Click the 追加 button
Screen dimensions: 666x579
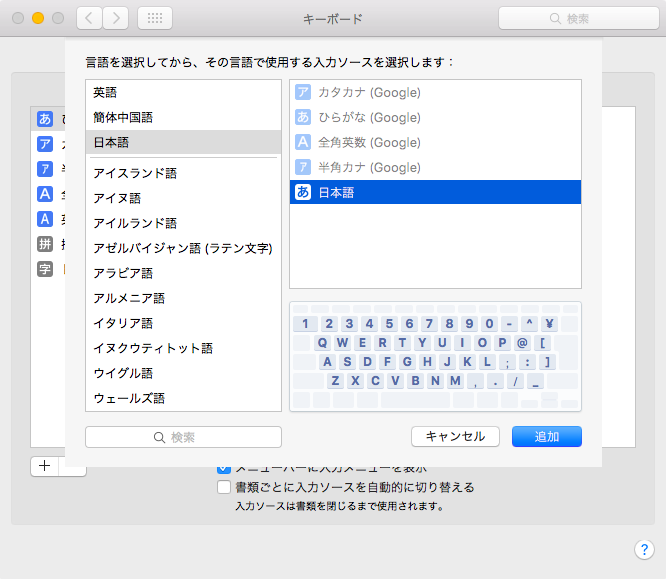[x=547, y=437]
